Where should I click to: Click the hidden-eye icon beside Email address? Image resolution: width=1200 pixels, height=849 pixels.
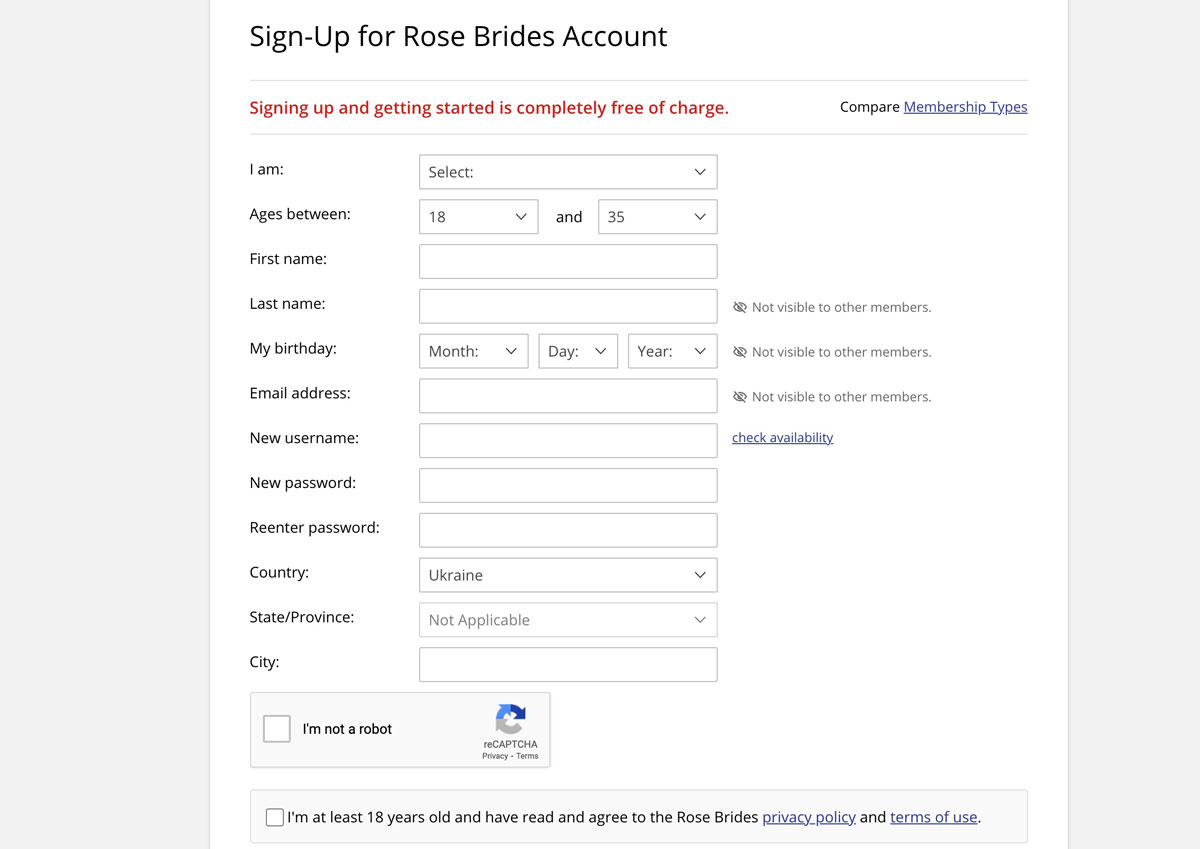click(x=740, y=397)
